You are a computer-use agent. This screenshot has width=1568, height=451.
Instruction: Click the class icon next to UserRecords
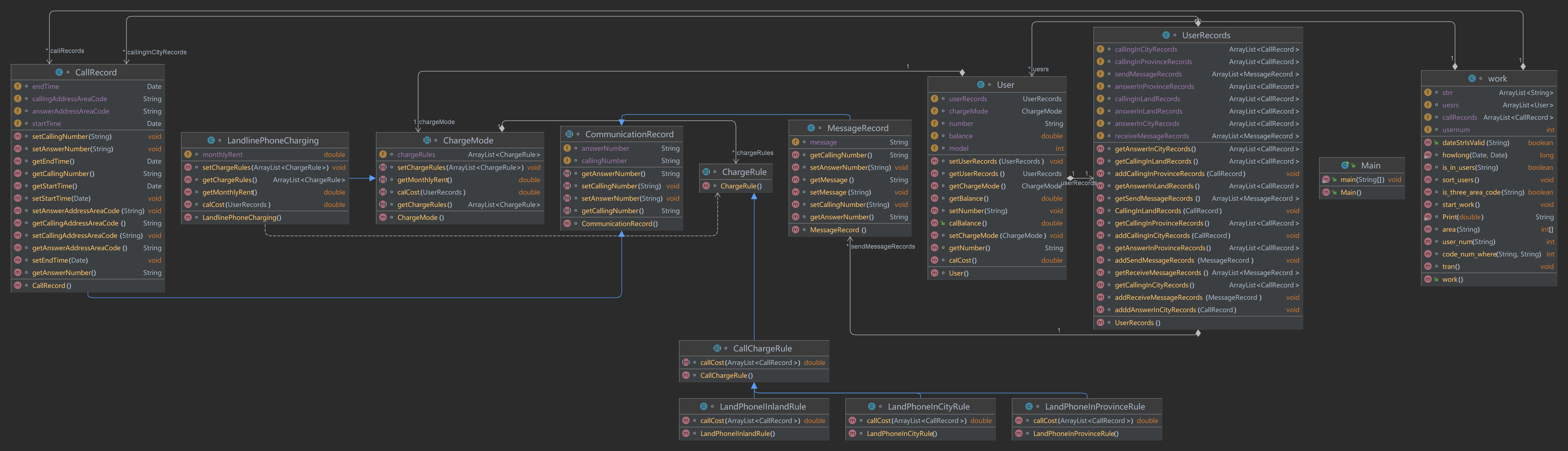[x=1166, y=35]
